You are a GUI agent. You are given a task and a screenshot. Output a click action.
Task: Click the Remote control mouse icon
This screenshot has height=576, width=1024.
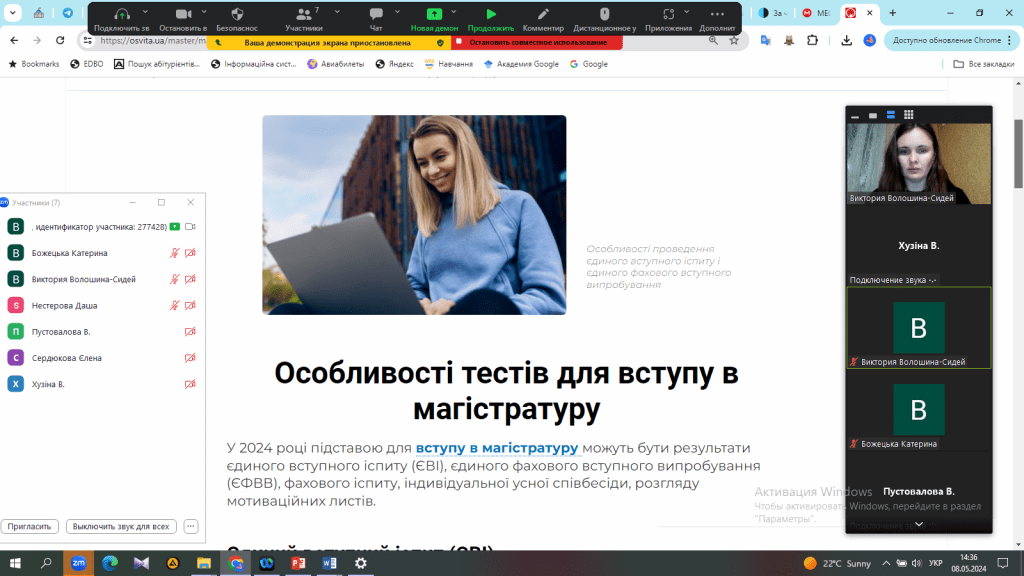tap(604, 17)
